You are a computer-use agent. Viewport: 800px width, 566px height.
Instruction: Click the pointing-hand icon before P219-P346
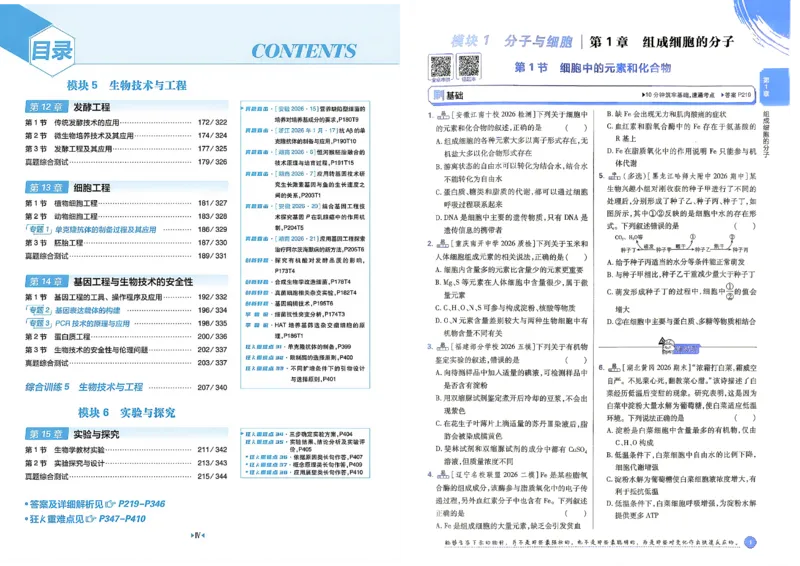(x=110, y=504)
